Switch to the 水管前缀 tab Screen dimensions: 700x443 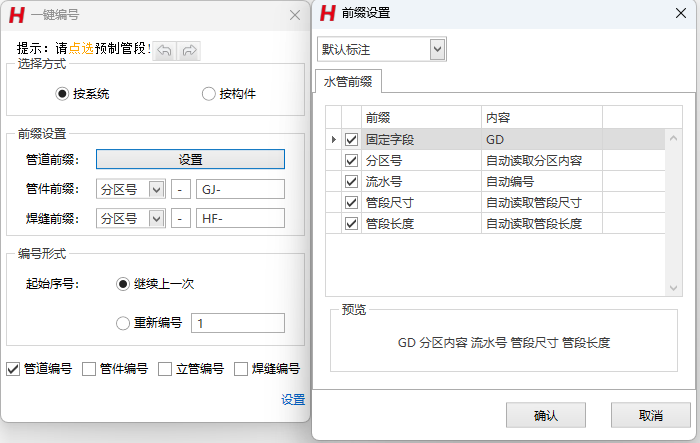pos(348,81)
